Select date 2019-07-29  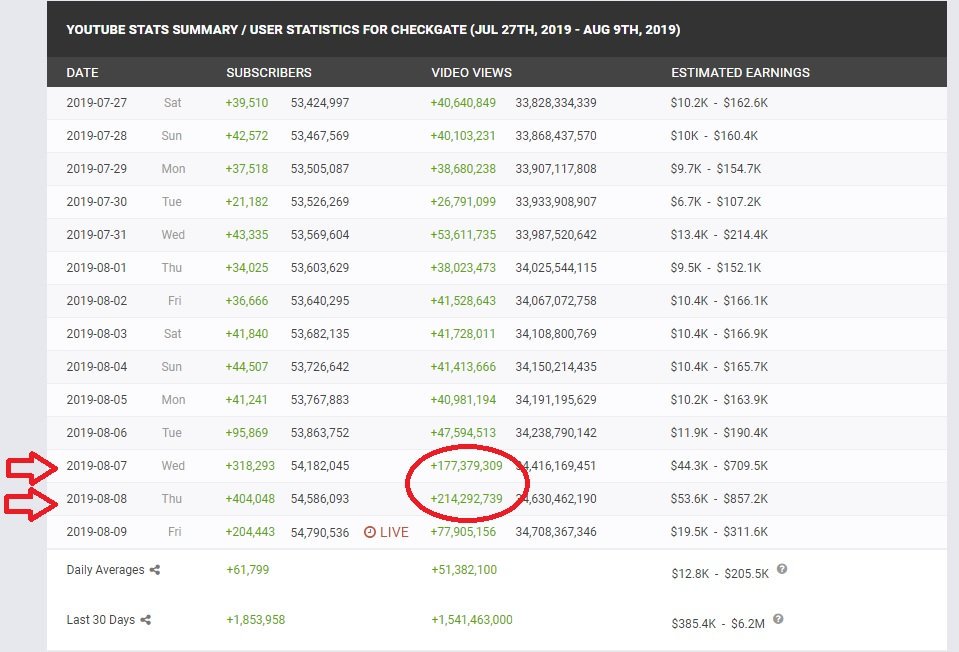[x=97, y=169]
